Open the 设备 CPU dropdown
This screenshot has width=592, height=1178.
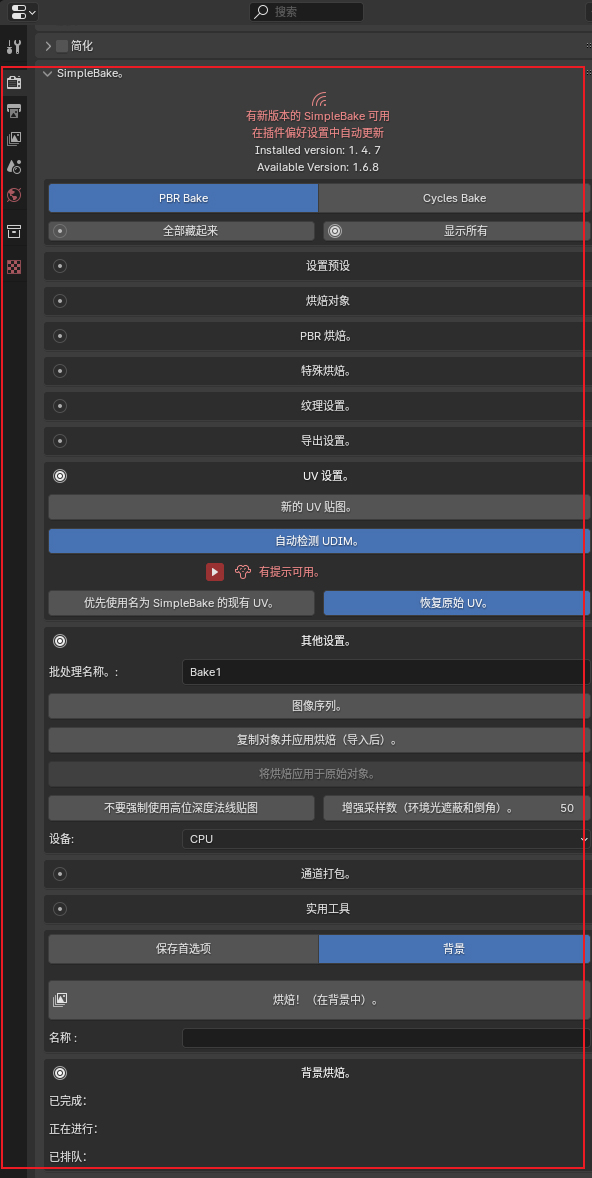point(386,838)
